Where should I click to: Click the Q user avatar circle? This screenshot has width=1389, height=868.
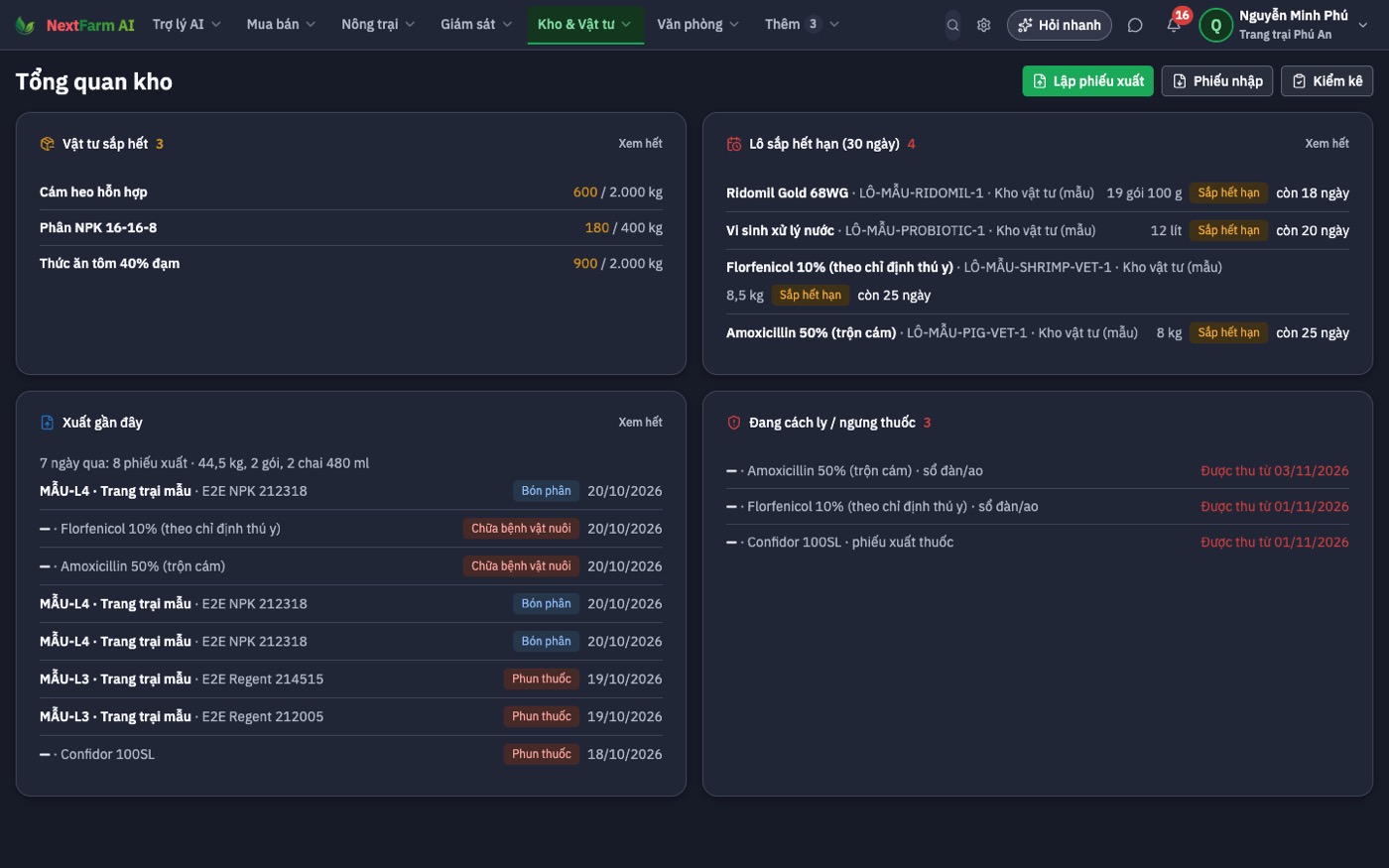[x=1215, y=25]
